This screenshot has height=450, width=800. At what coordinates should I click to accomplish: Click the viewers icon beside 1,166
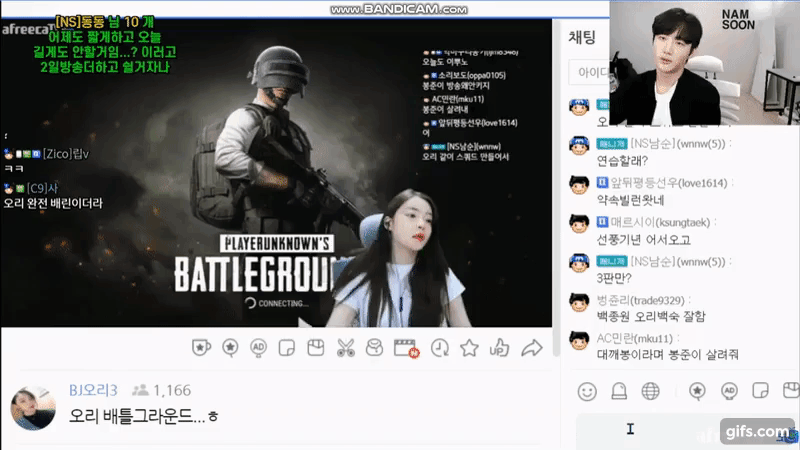(x=140, y=390)
